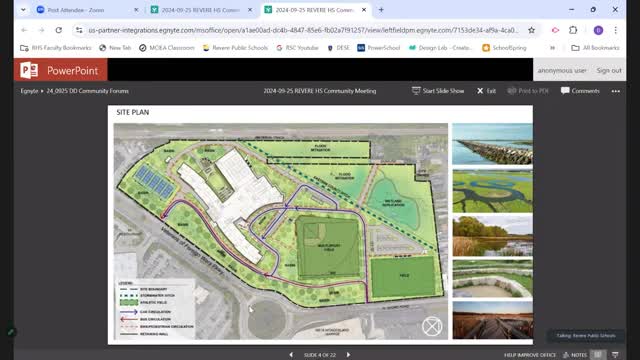The height and width of the screenshot is (360, 640).
Task: Click the terraced basin photo
Action: tap(492, 278)
